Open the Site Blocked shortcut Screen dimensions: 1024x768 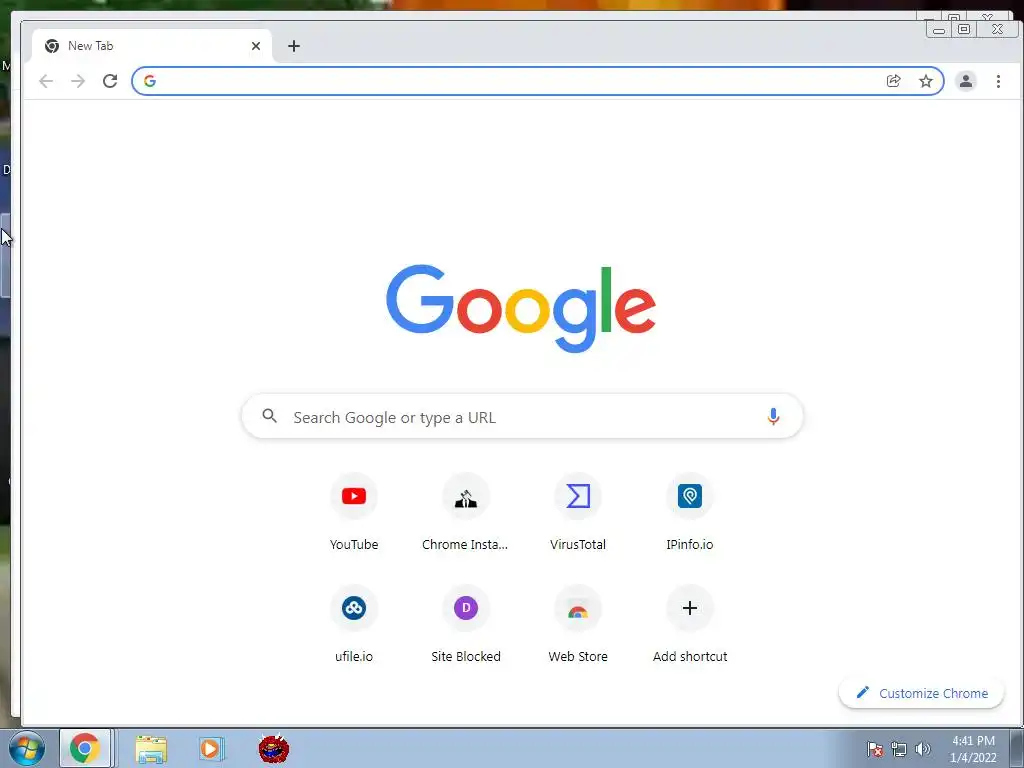click(465, 625)
